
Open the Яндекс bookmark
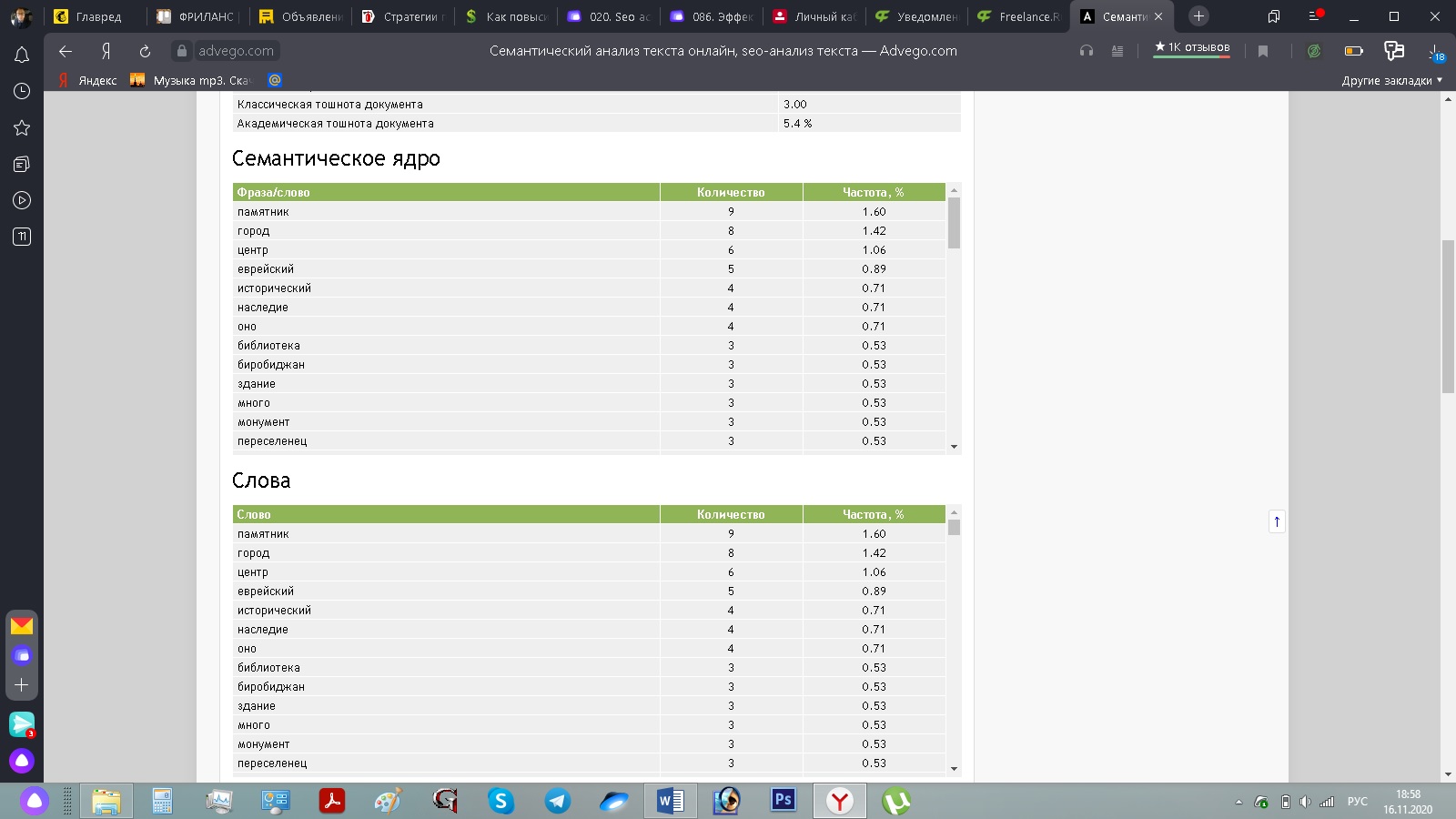pyautogui.click(x=87, y=80)
